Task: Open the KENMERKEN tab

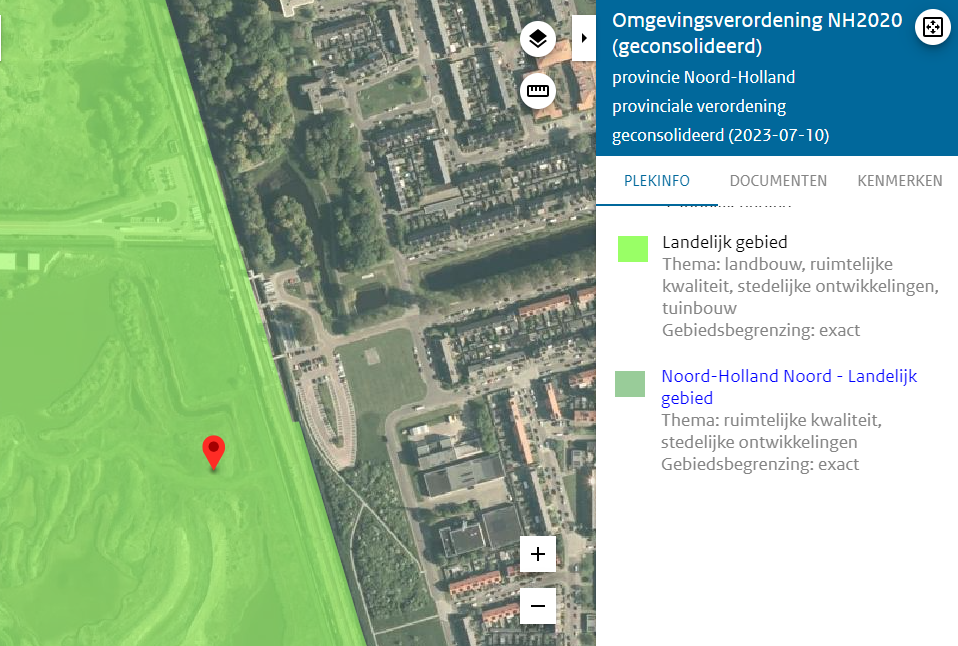Action: [899, 181]
